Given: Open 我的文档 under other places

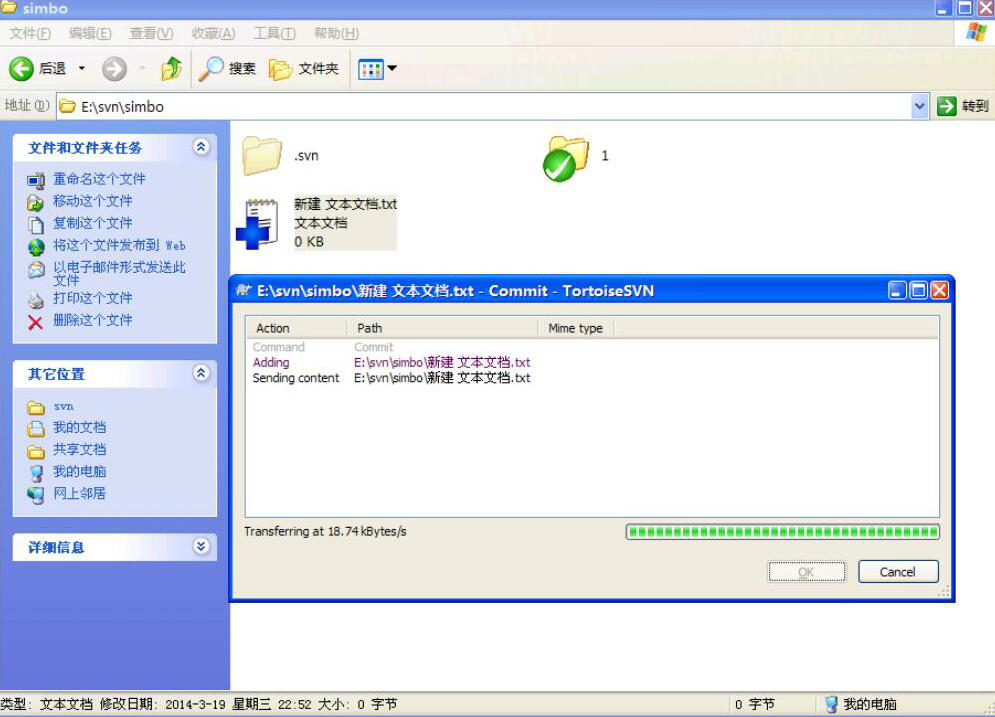Looking at the screenshot, I should coord(79,428).
